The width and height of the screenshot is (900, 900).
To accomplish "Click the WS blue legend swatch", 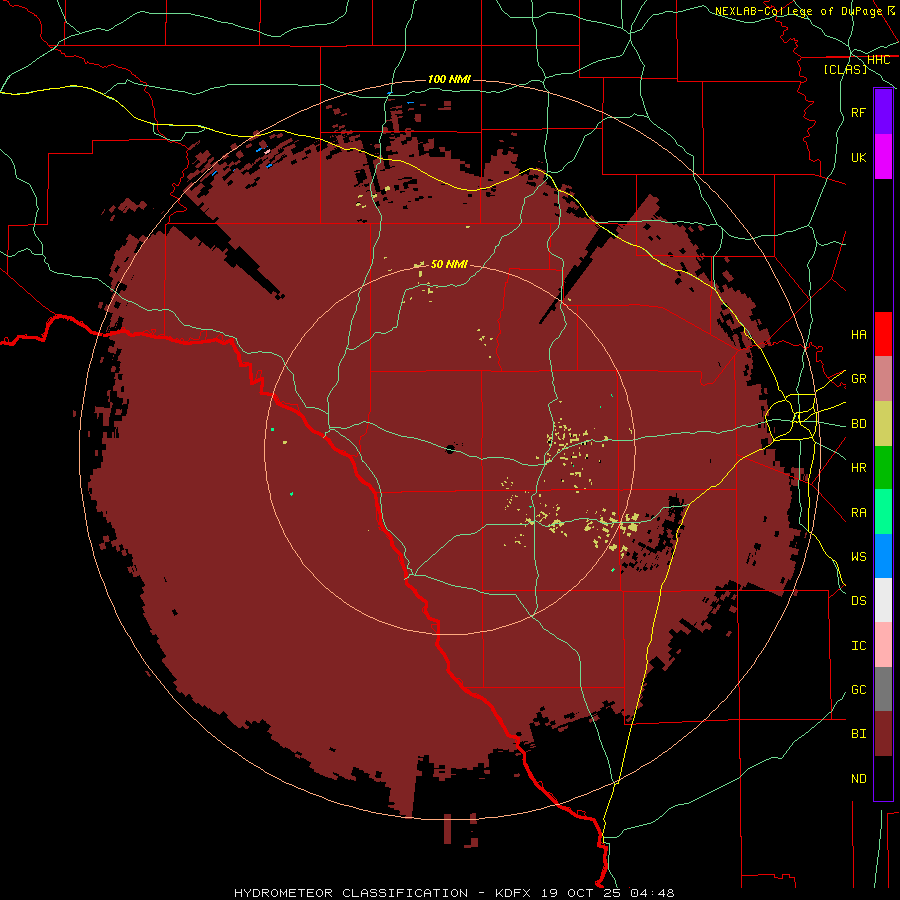I will coord(883,556).
